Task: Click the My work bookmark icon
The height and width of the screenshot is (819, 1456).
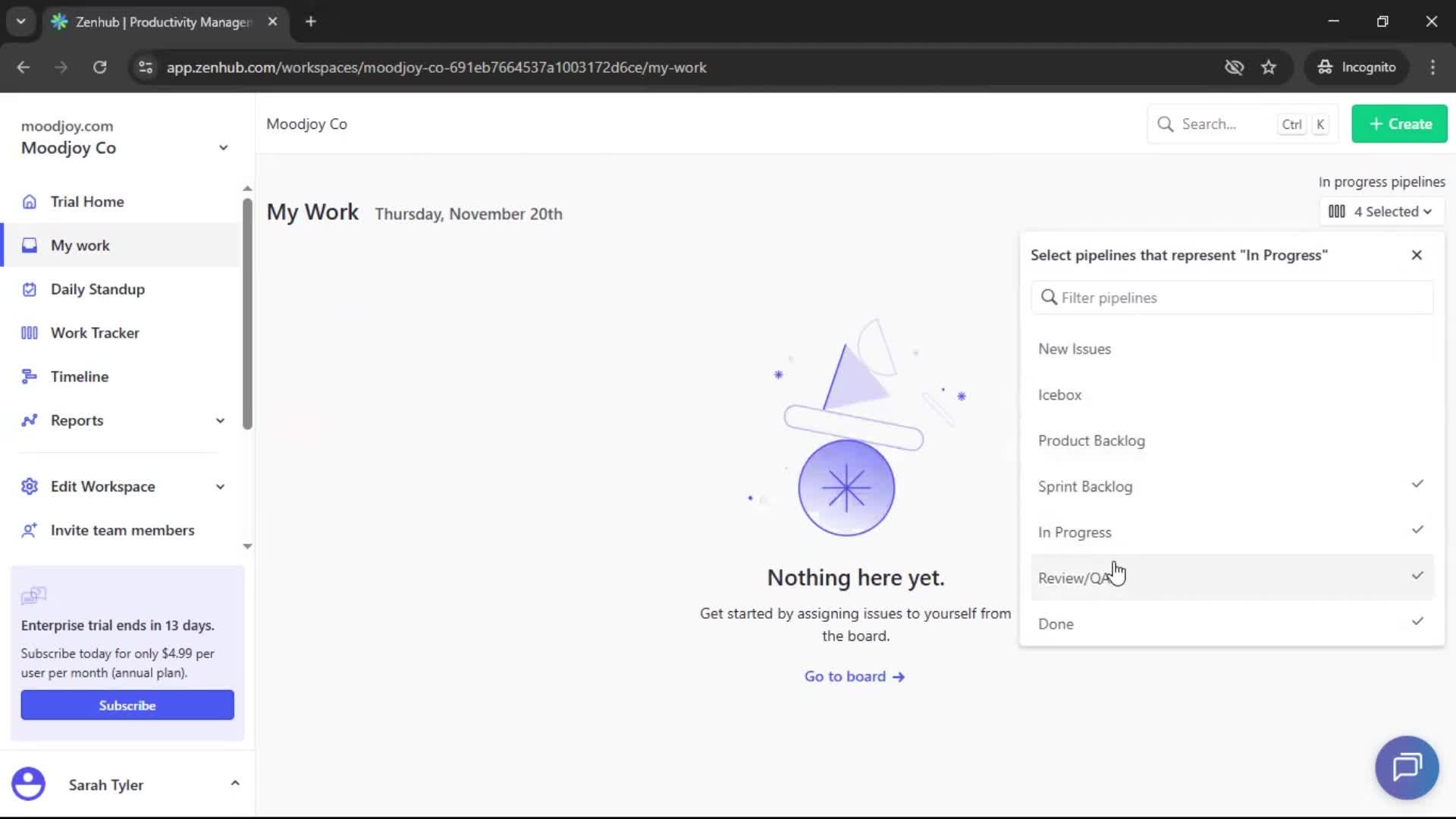Action: [29, 245]
